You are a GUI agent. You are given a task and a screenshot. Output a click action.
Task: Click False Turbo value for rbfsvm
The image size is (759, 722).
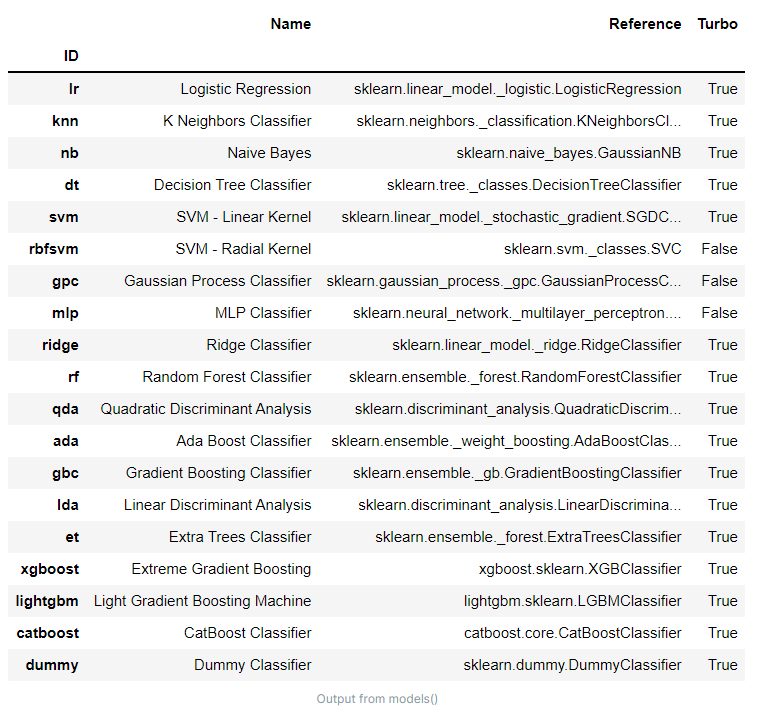[719, 248]
